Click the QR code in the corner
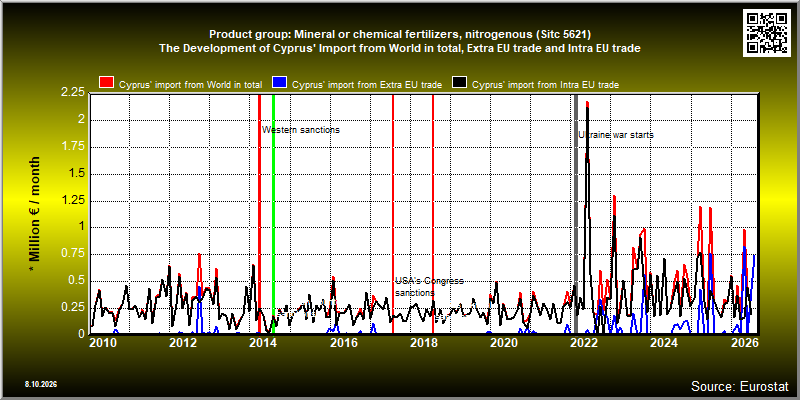Screen dimensions: 800x400 pos(769,32)
